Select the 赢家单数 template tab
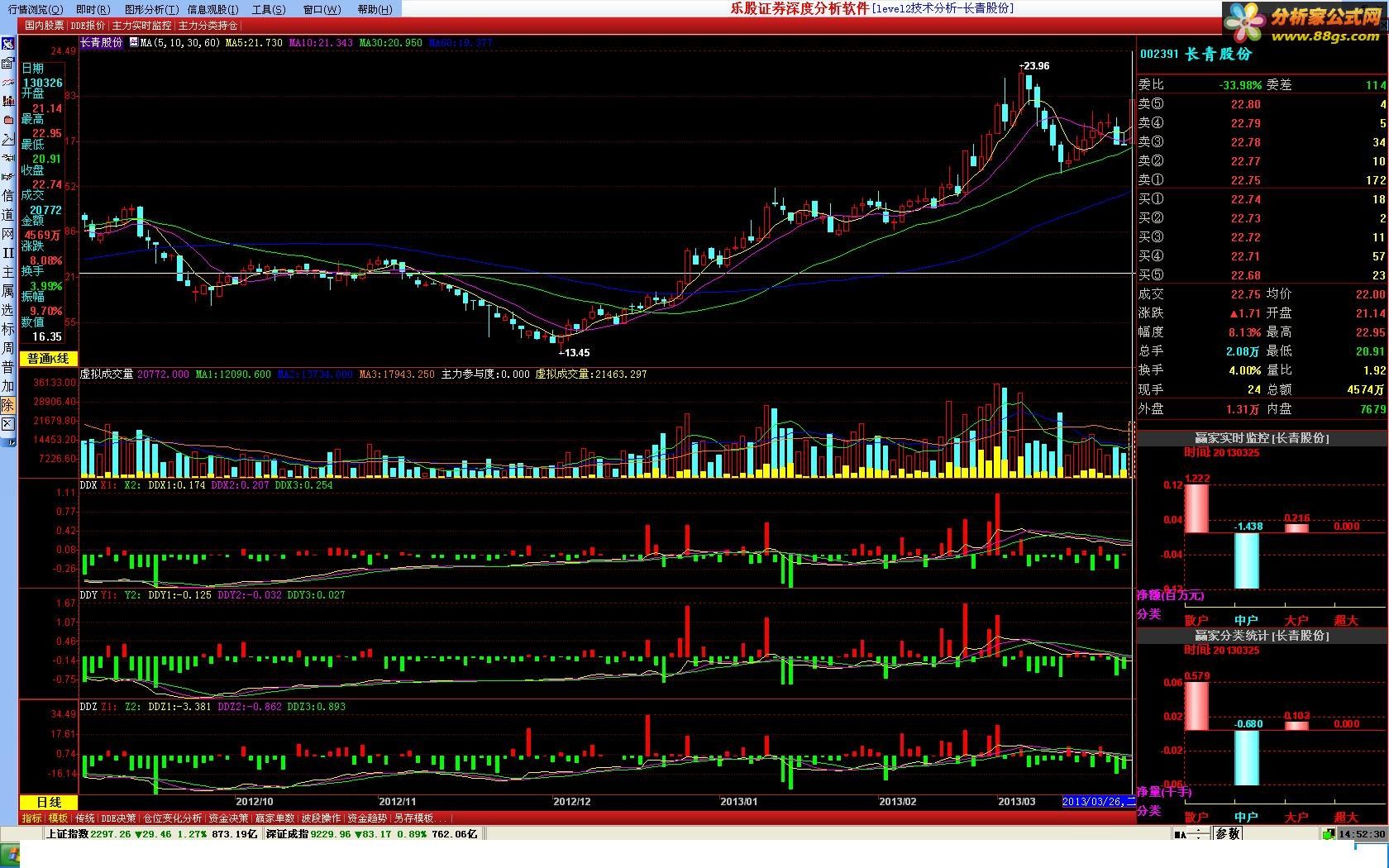This screenshot has height=868, width=1389. (x=274, y=818)
